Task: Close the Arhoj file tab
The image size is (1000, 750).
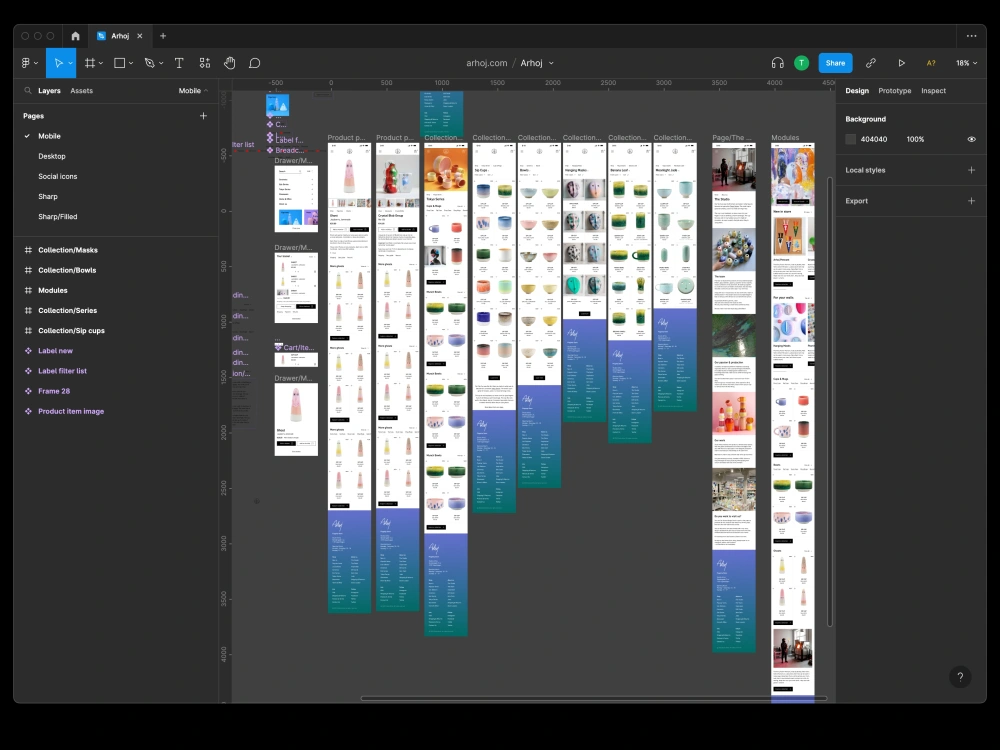Action: coord(140,36)
